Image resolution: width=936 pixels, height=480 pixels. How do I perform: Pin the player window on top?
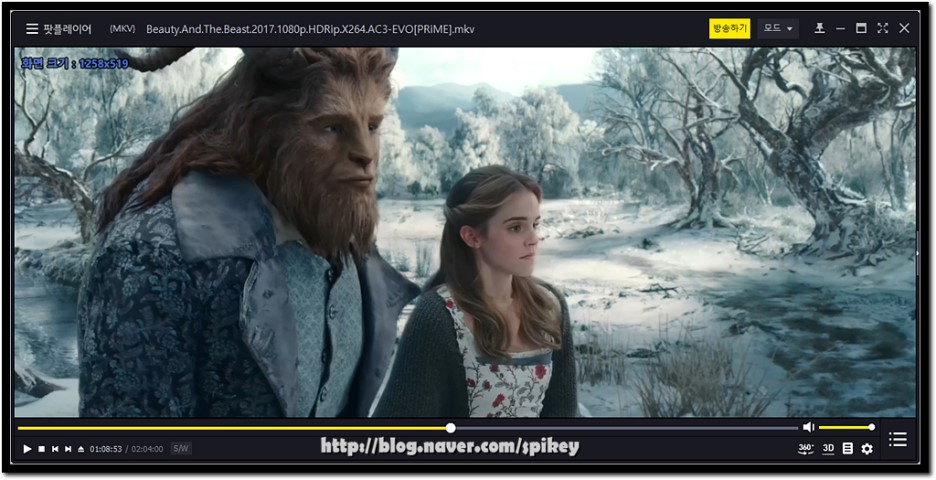click(820, 28)
